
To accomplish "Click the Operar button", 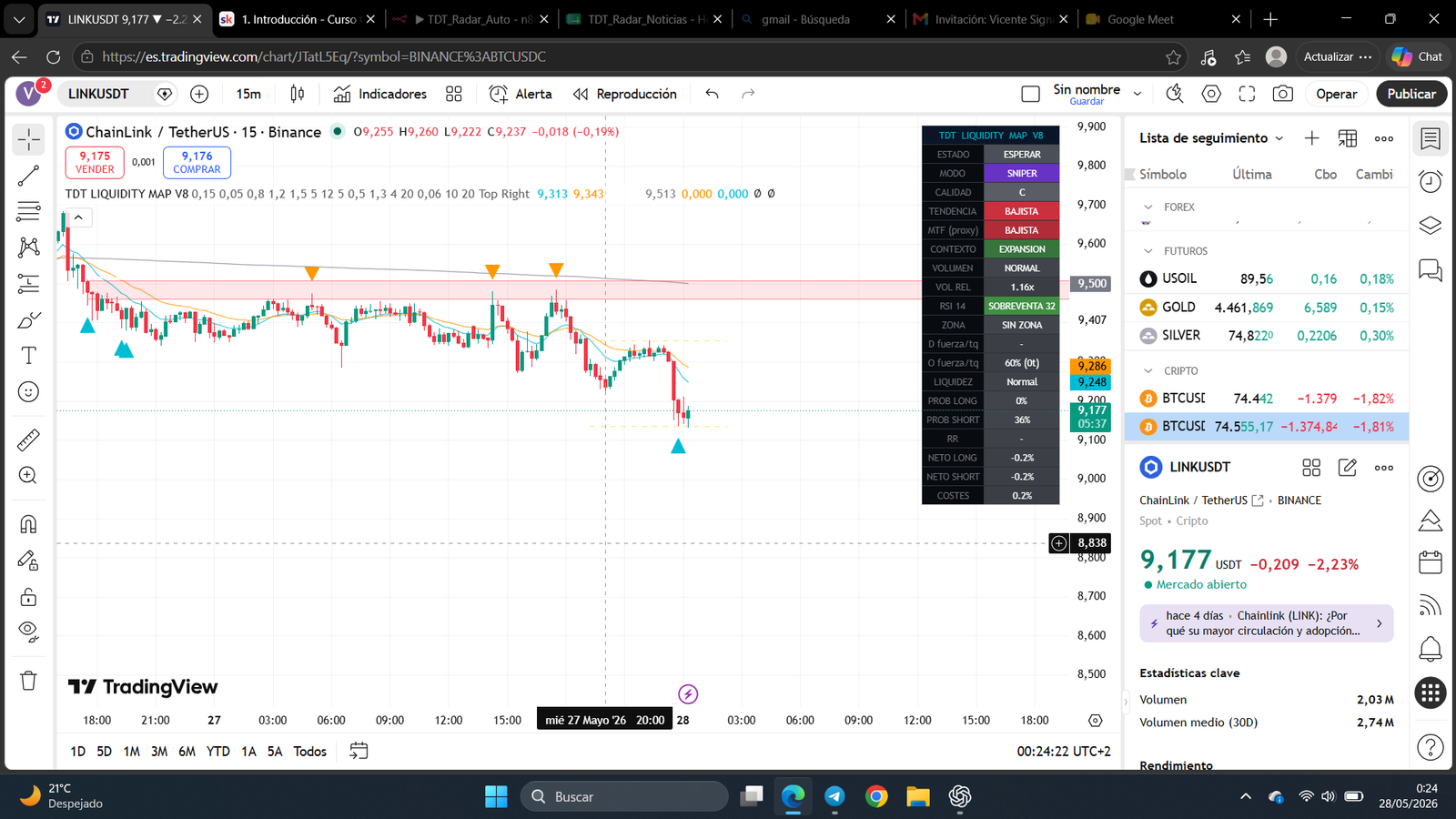I will click(x=1336, y=94).
